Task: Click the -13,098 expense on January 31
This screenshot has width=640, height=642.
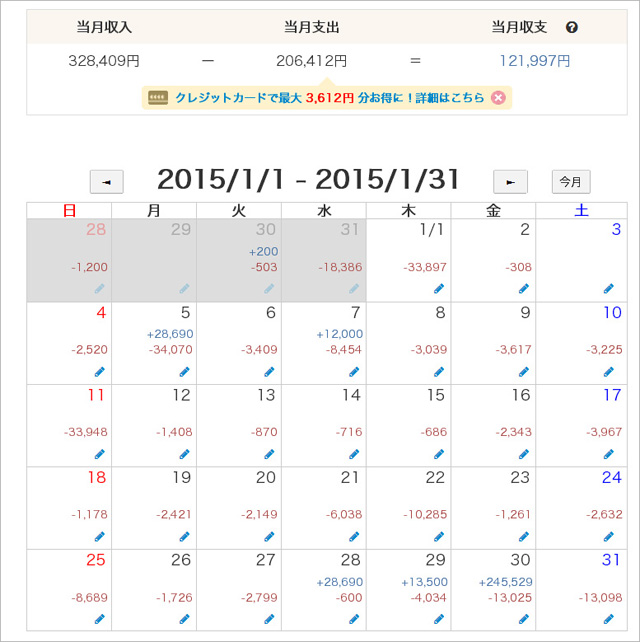Action: [x=600, y=598]
